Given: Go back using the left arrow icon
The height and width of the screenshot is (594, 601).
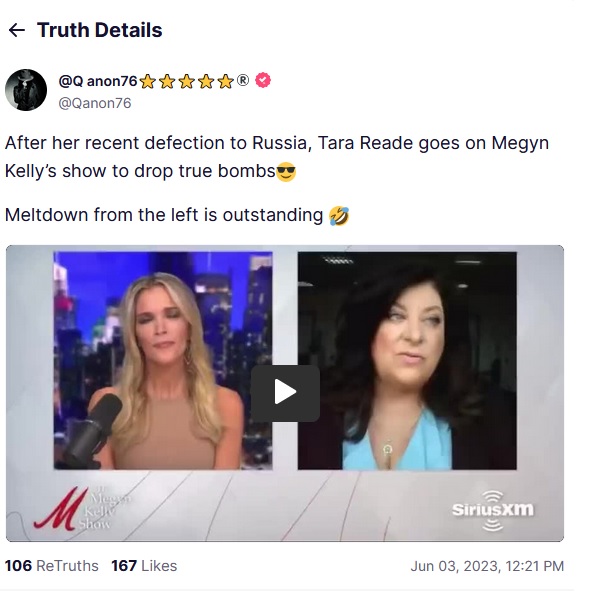Looking at the screenshot, I should (16, 30).
